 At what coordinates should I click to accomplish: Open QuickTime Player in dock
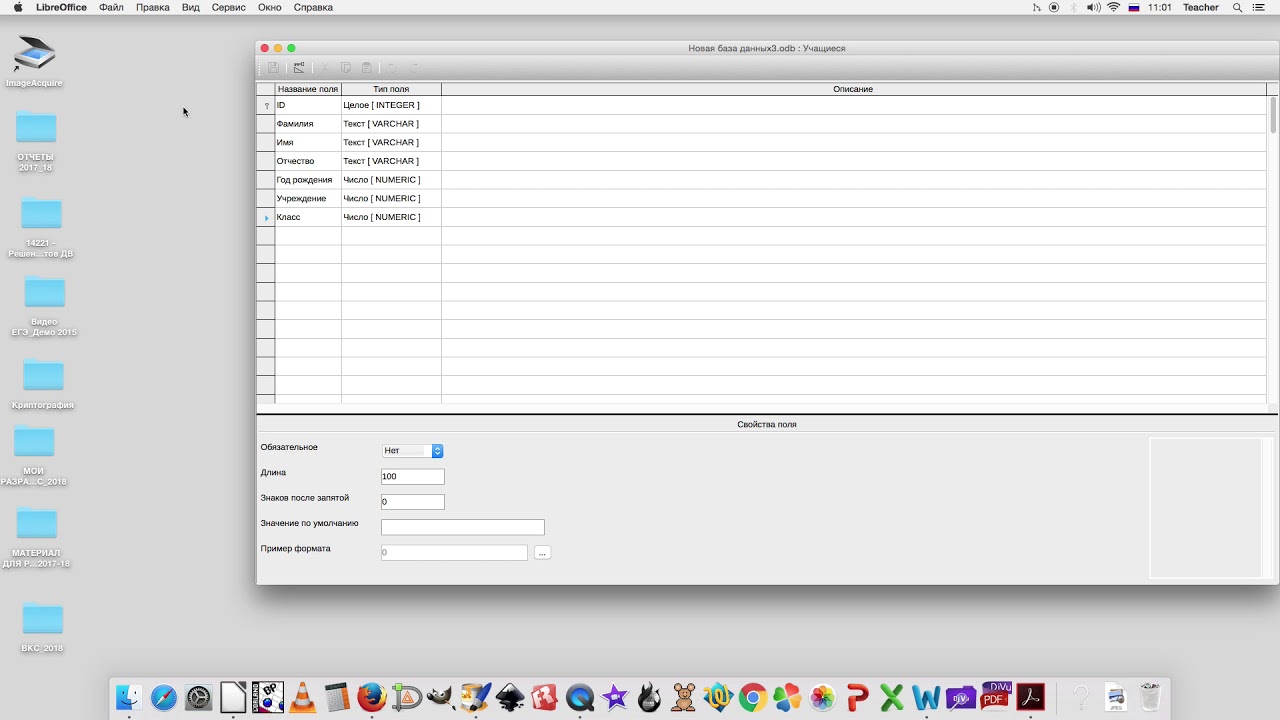pyautogui.click(x=580, y=697)
